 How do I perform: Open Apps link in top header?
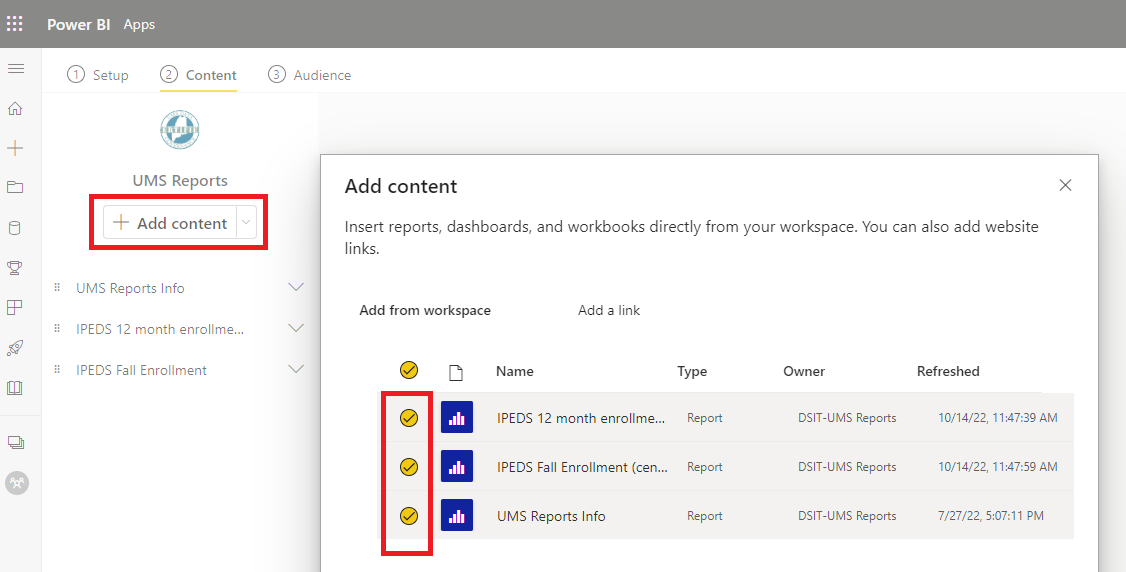(x=139, y=24)
